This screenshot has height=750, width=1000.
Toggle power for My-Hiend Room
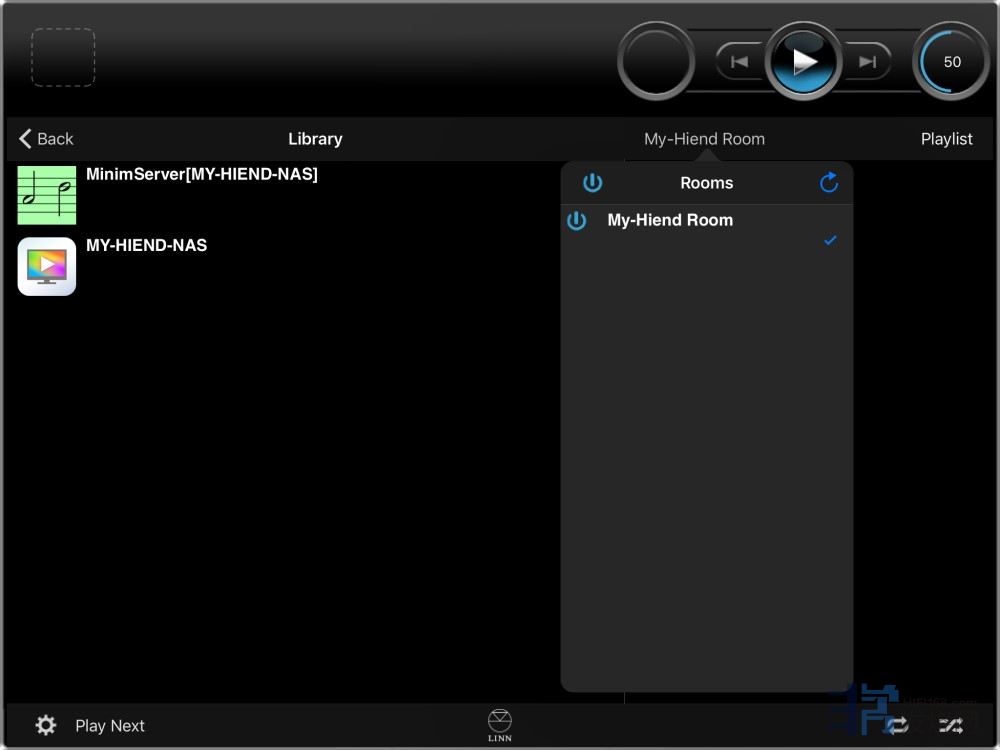pyautogui.click(x=577, y=221)
